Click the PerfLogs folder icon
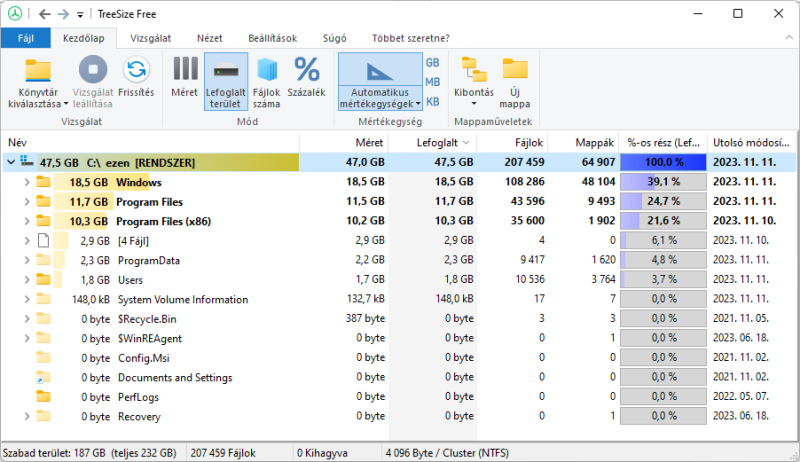This screenshot has width=800, height=462. coord(43,396)
